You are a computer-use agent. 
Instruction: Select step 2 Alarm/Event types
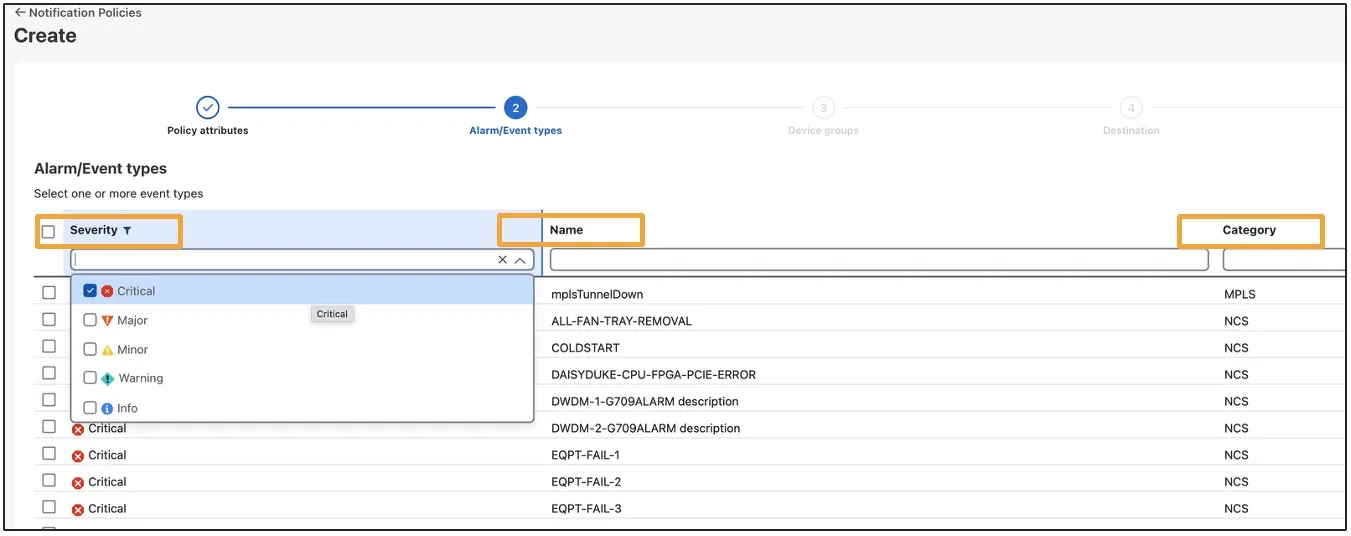coord(515,107)
